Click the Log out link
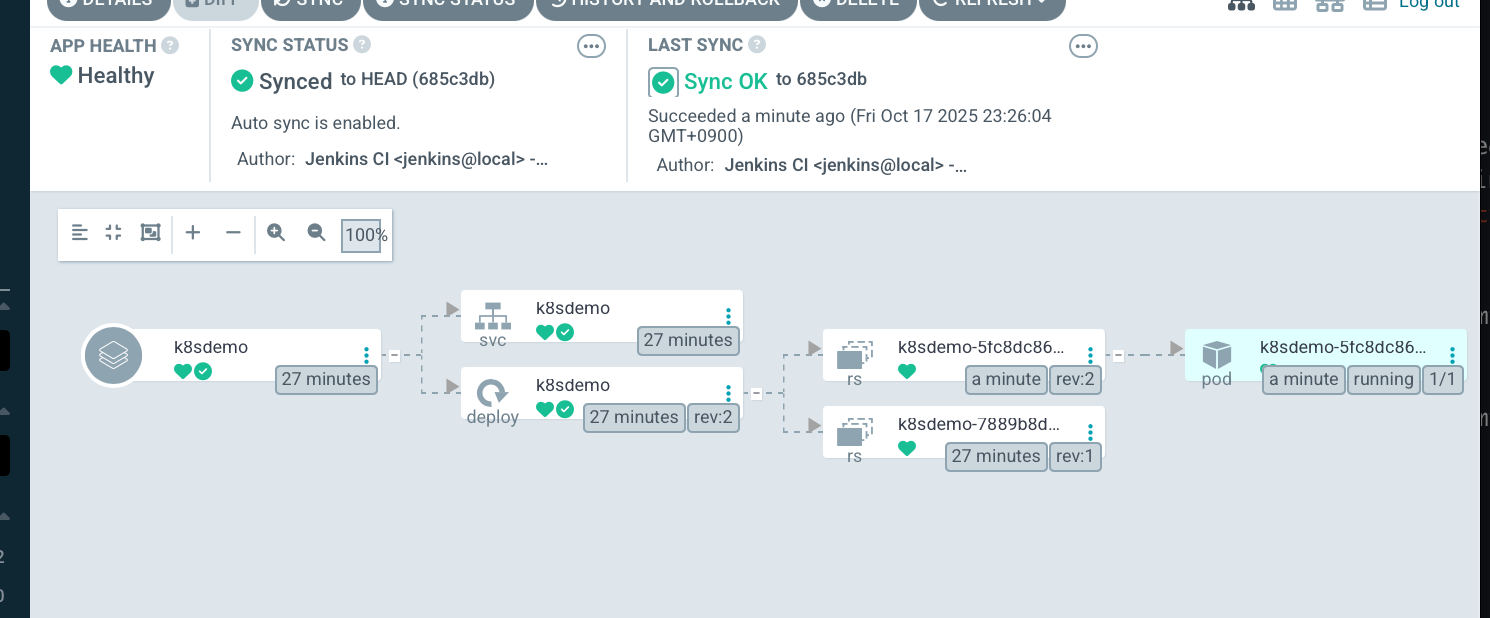The width and height of the screenshot is (1490, 618). [x=1429, y=4]
